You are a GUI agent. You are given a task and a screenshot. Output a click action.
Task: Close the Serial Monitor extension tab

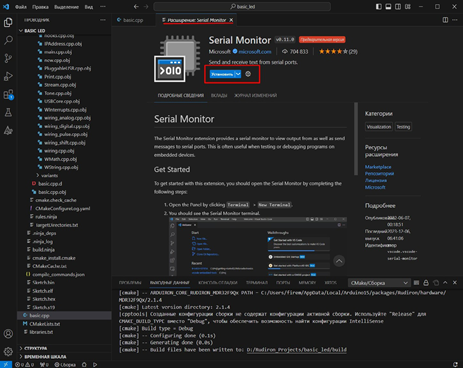231,20
